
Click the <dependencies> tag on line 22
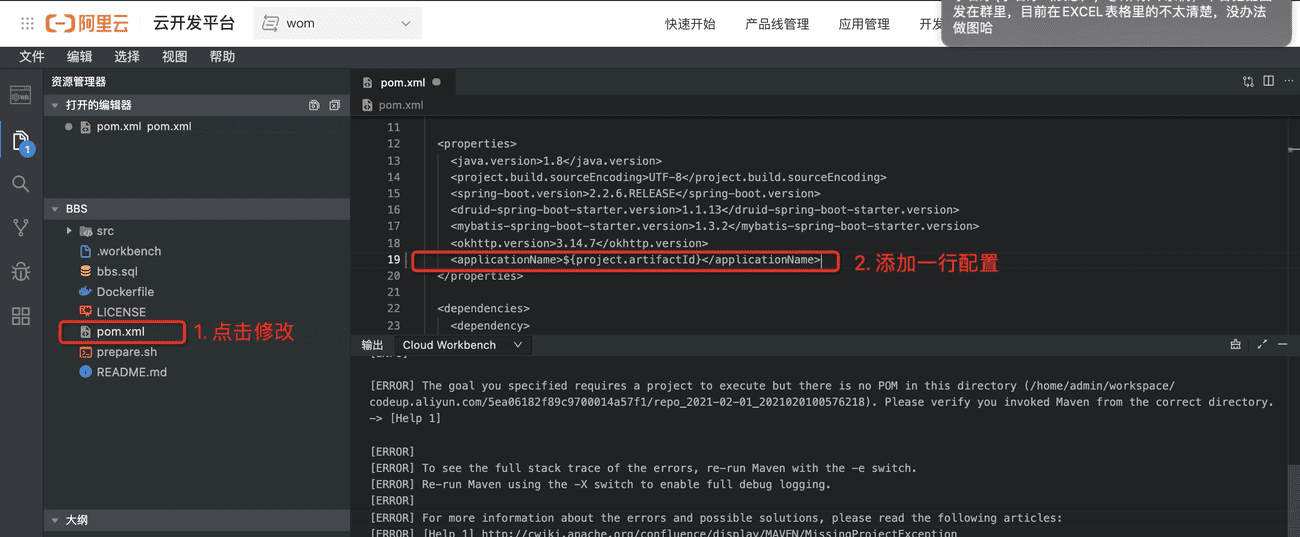[483, 309]
